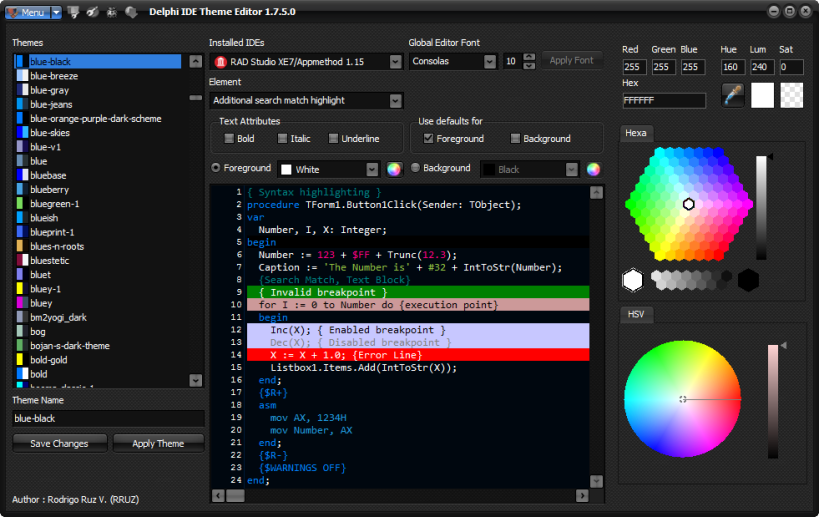Open the Element combo box
This screenshot has width=819, height=517.
[x=395, y=101]
